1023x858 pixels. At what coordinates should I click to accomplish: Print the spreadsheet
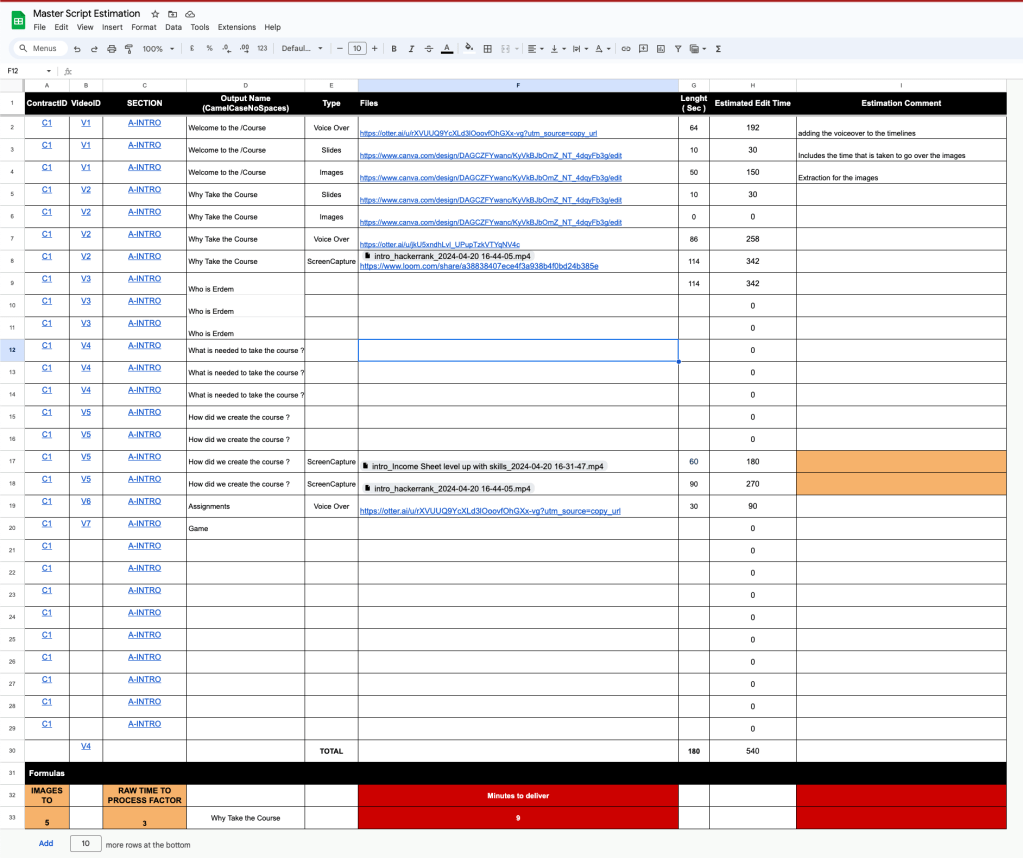(x=112, y=49)
